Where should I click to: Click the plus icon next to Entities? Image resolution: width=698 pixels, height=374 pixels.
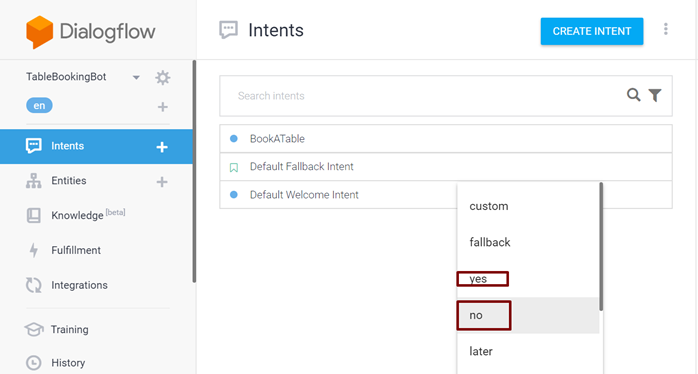[162, 182]
